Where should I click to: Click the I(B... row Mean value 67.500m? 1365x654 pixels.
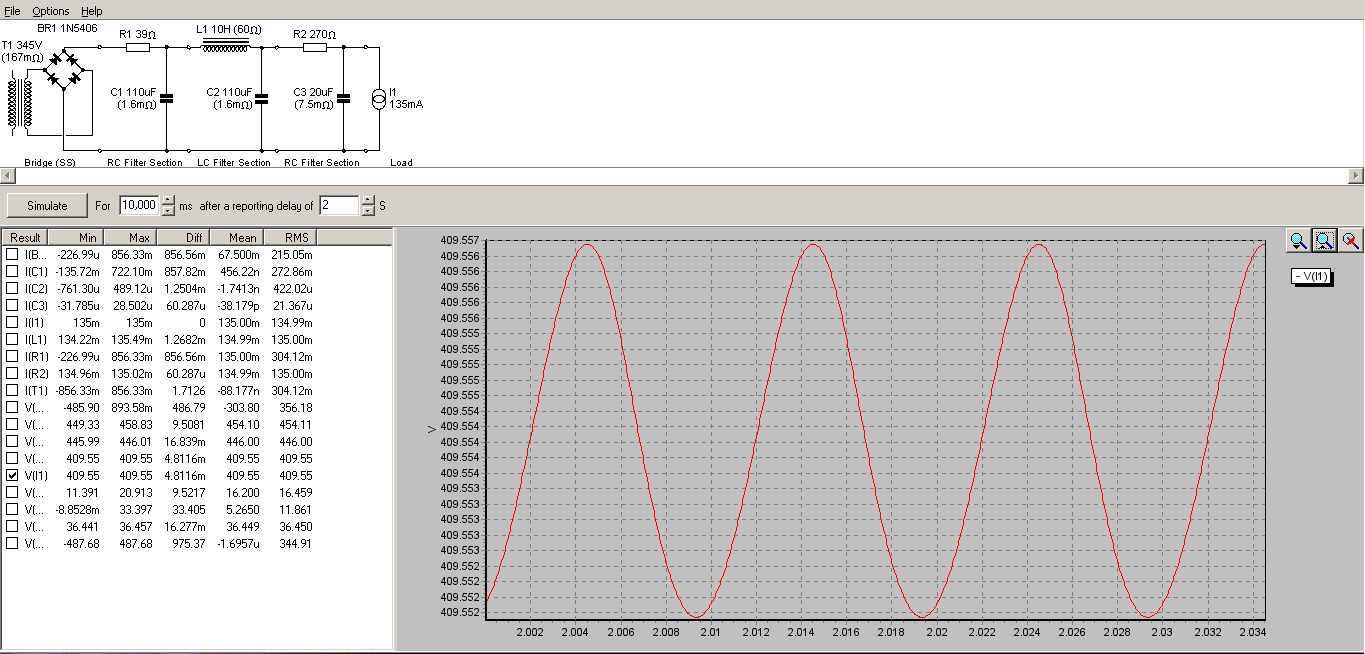pos(240,254)
